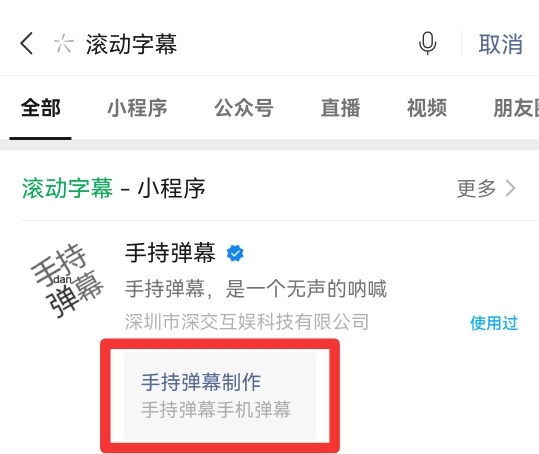Image resolution: width=539 pixels, height=454 pixels.
Task: Open the 手持弹幕 mini program logo
Action: 67,280
